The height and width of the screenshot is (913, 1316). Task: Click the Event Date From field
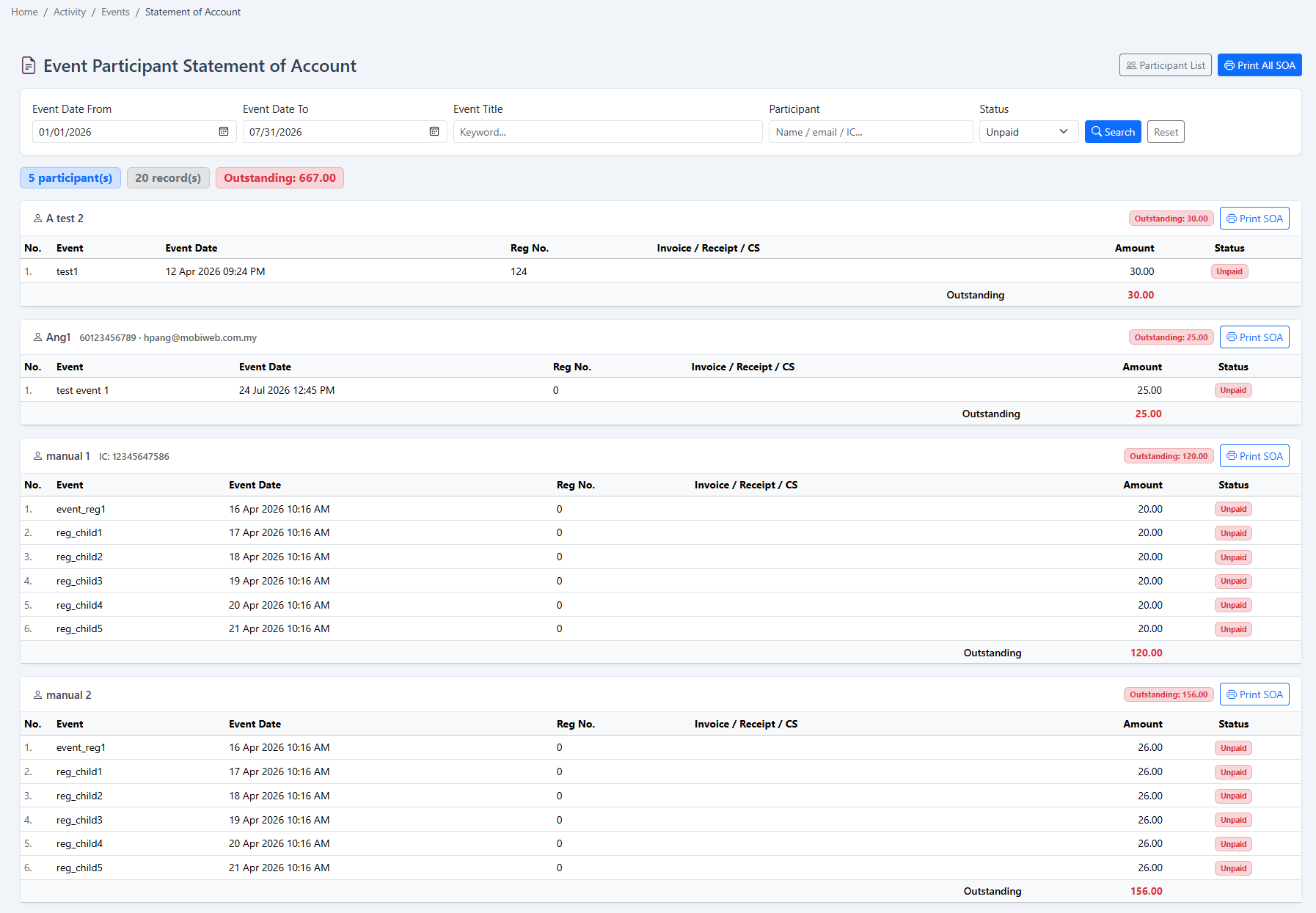[x=134, y=132]
